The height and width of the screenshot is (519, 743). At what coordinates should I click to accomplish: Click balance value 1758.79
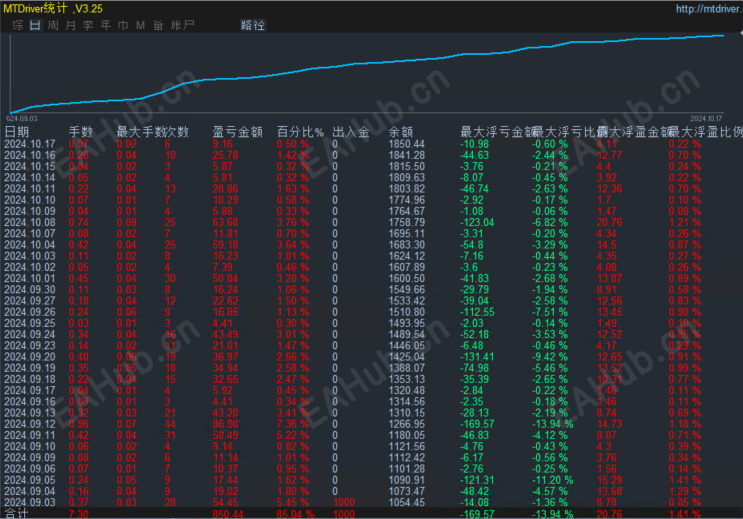point(407,222)
